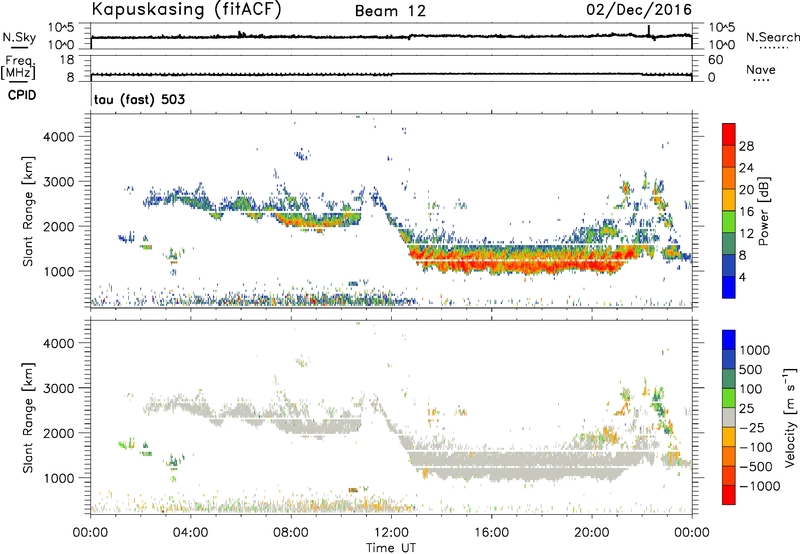Click the blue bottom of power colorbar
The width and height of the screenshot is (800, 554).
pos(729,287)
